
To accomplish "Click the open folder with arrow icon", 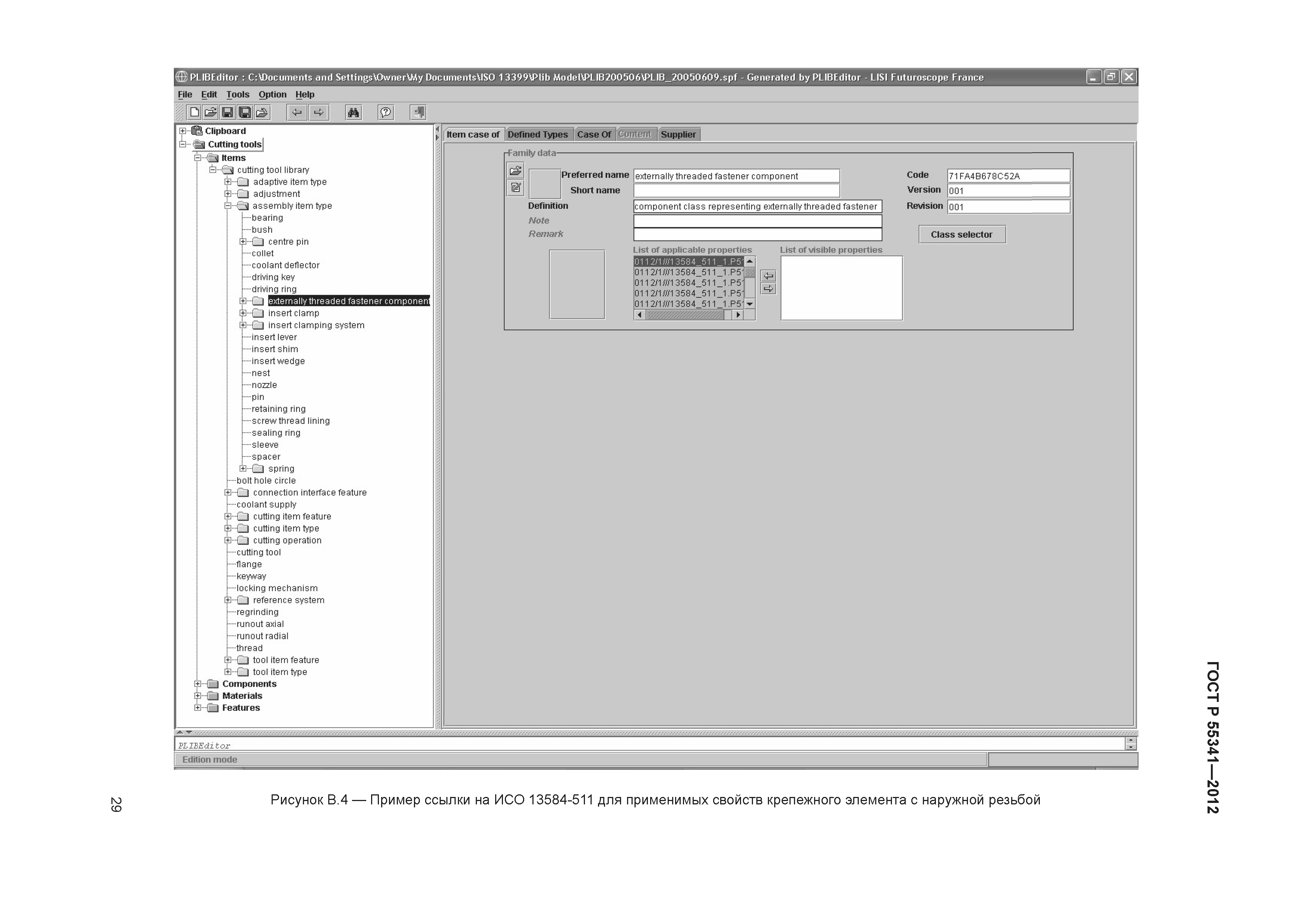I will click(262, 112).
